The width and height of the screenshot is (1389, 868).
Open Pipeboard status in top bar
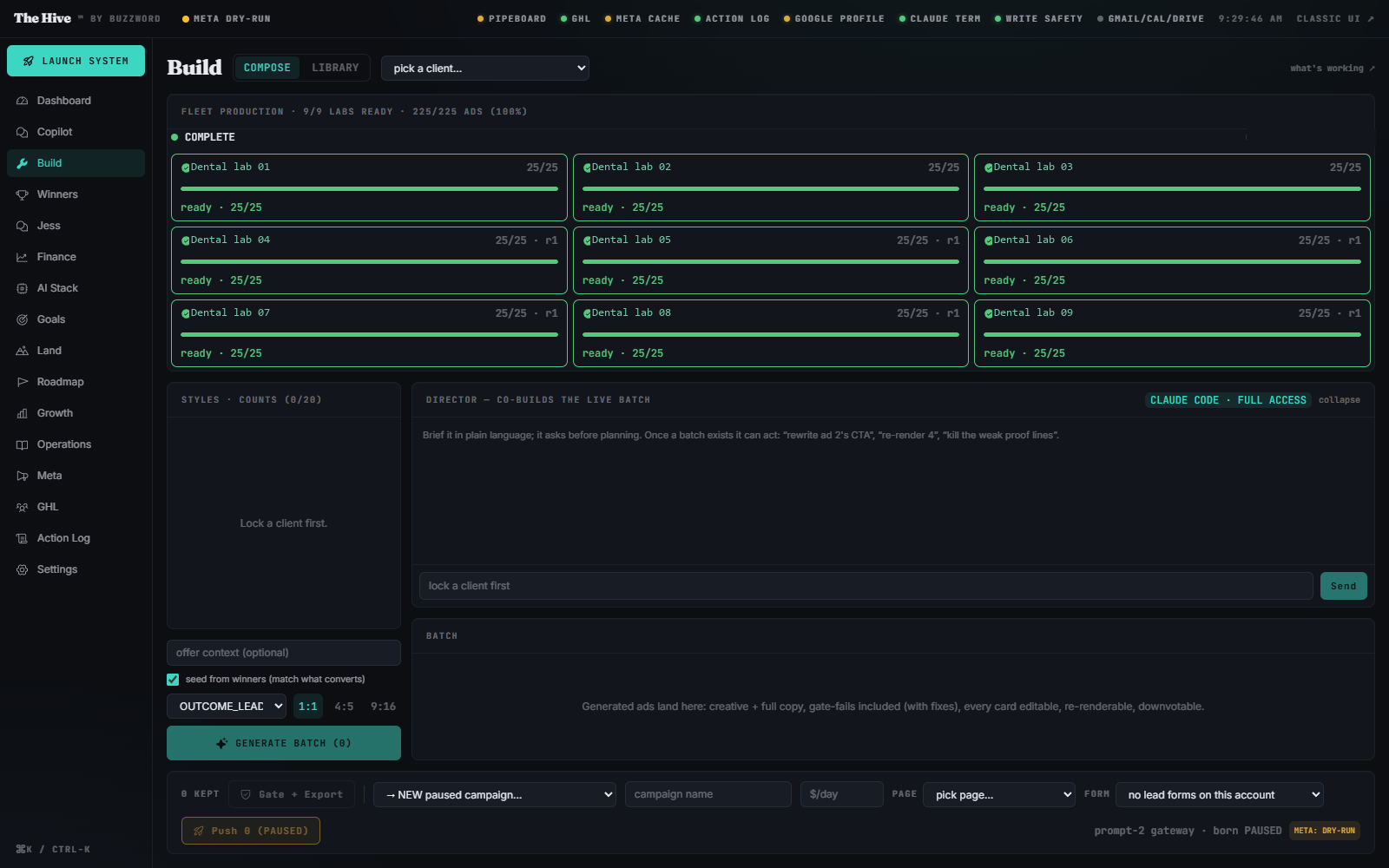512,18
